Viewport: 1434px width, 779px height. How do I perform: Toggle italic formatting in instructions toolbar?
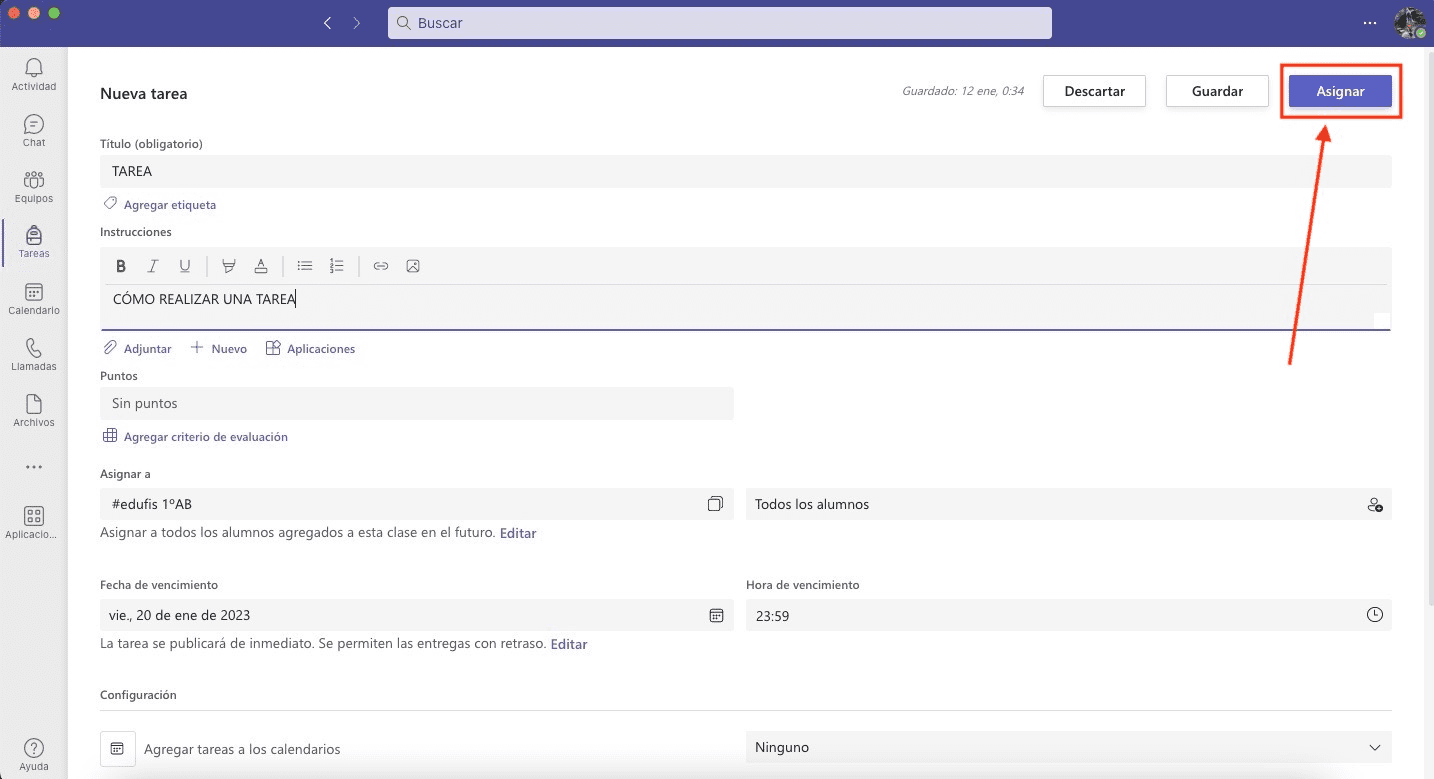(153, 266)
